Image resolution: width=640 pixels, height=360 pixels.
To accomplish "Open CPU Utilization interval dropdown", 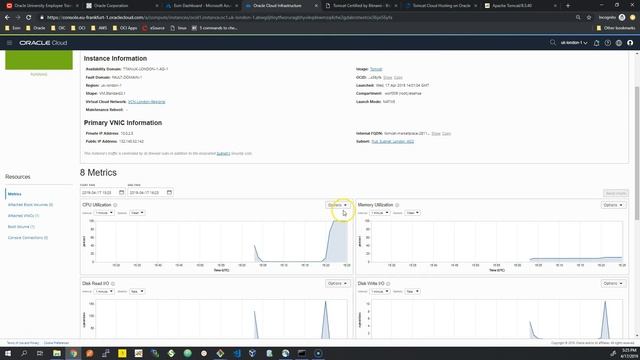I will 104,213.
